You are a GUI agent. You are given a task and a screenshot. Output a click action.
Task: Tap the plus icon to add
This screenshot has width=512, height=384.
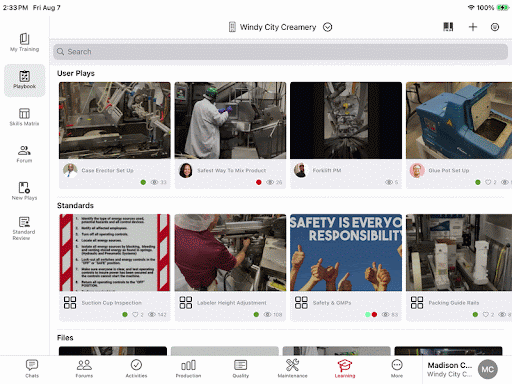point(473,27)
